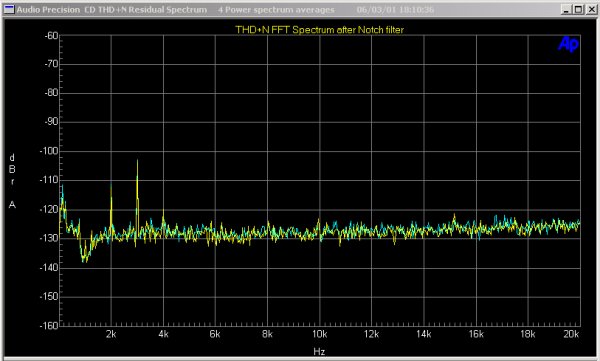The image size is (600, 361).
Task: Click the -150 y-axis label
Action: (49, 296)
